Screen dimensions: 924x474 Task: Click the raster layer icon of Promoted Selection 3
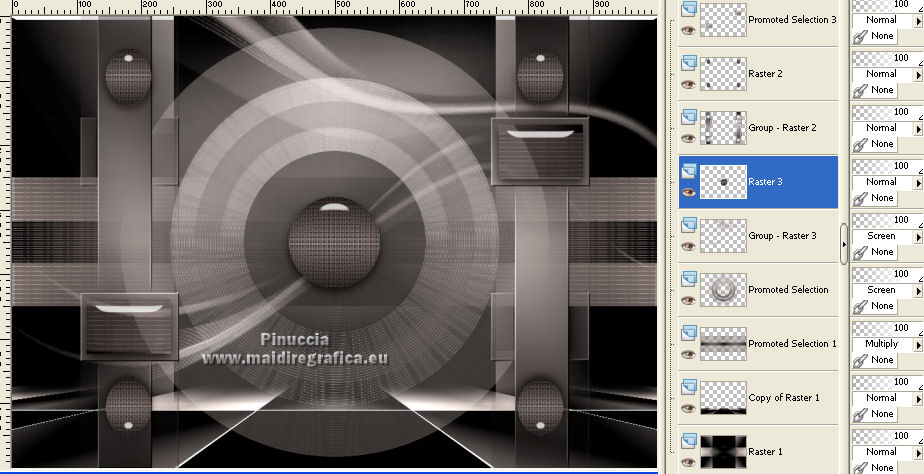[688, 9]
